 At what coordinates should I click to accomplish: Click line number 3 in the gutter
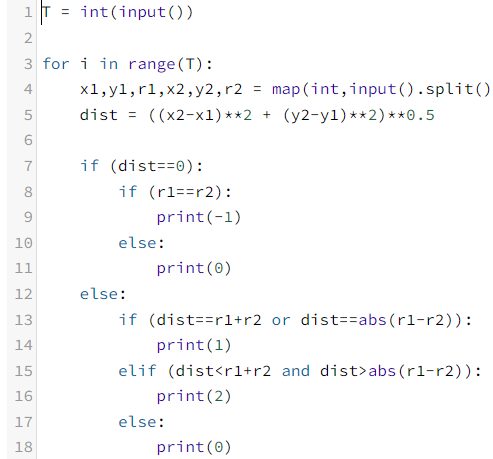[28, 64]
